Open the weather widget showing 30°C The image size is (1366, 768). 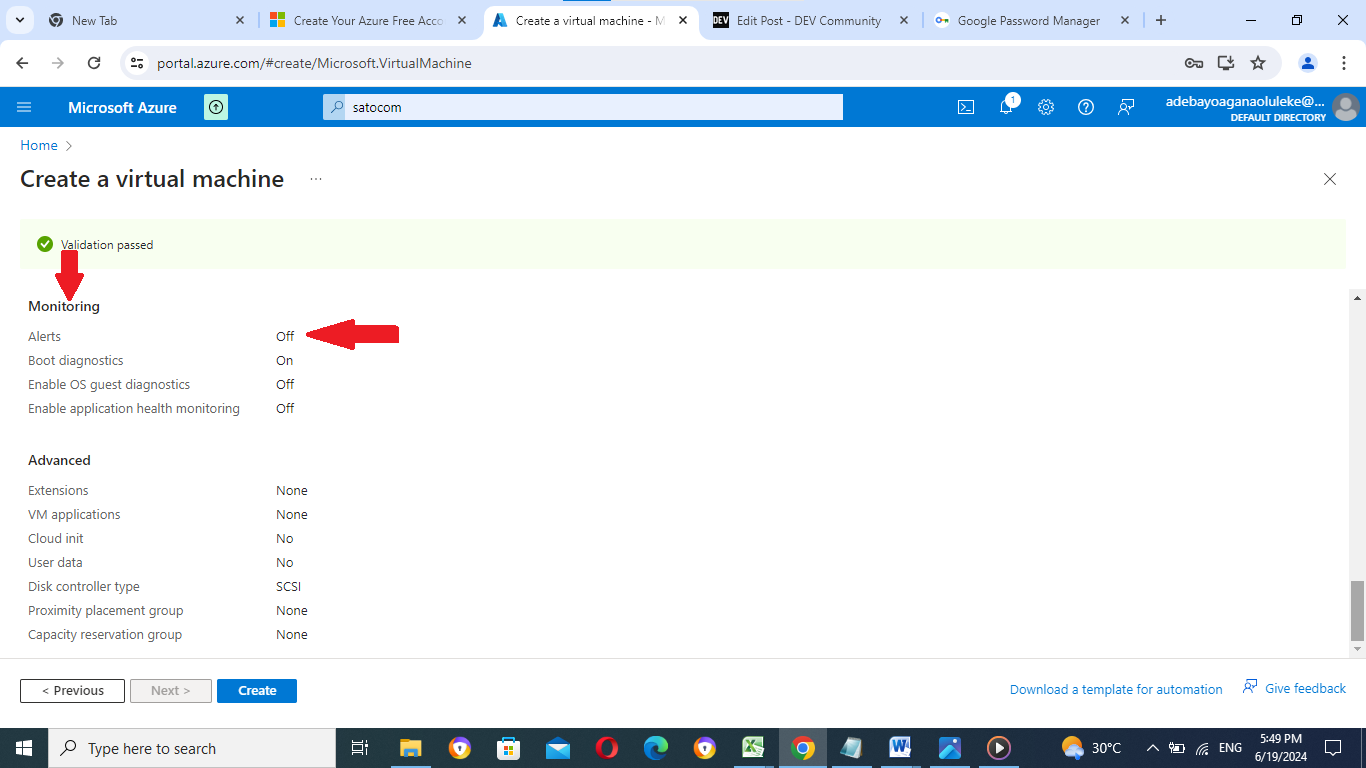1091,748
